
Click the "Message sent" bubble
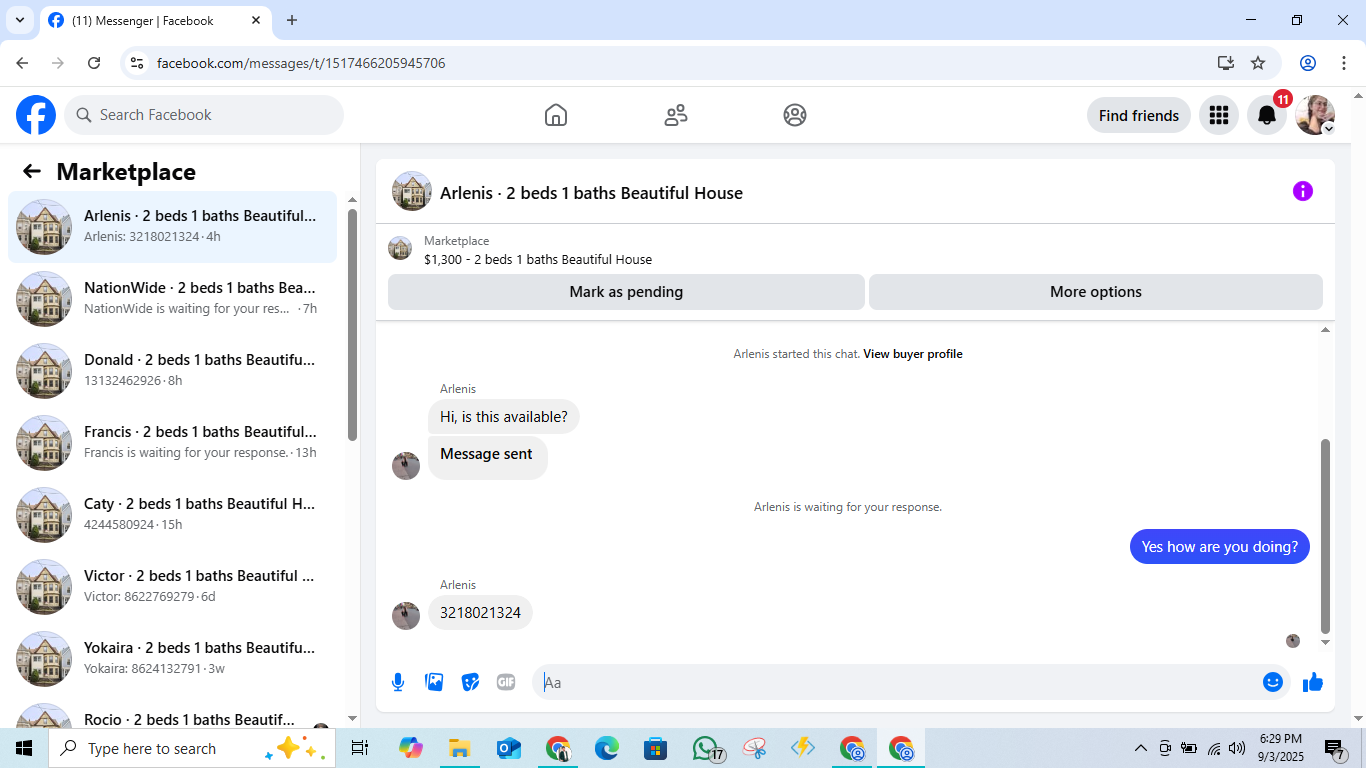pos(488,456)
